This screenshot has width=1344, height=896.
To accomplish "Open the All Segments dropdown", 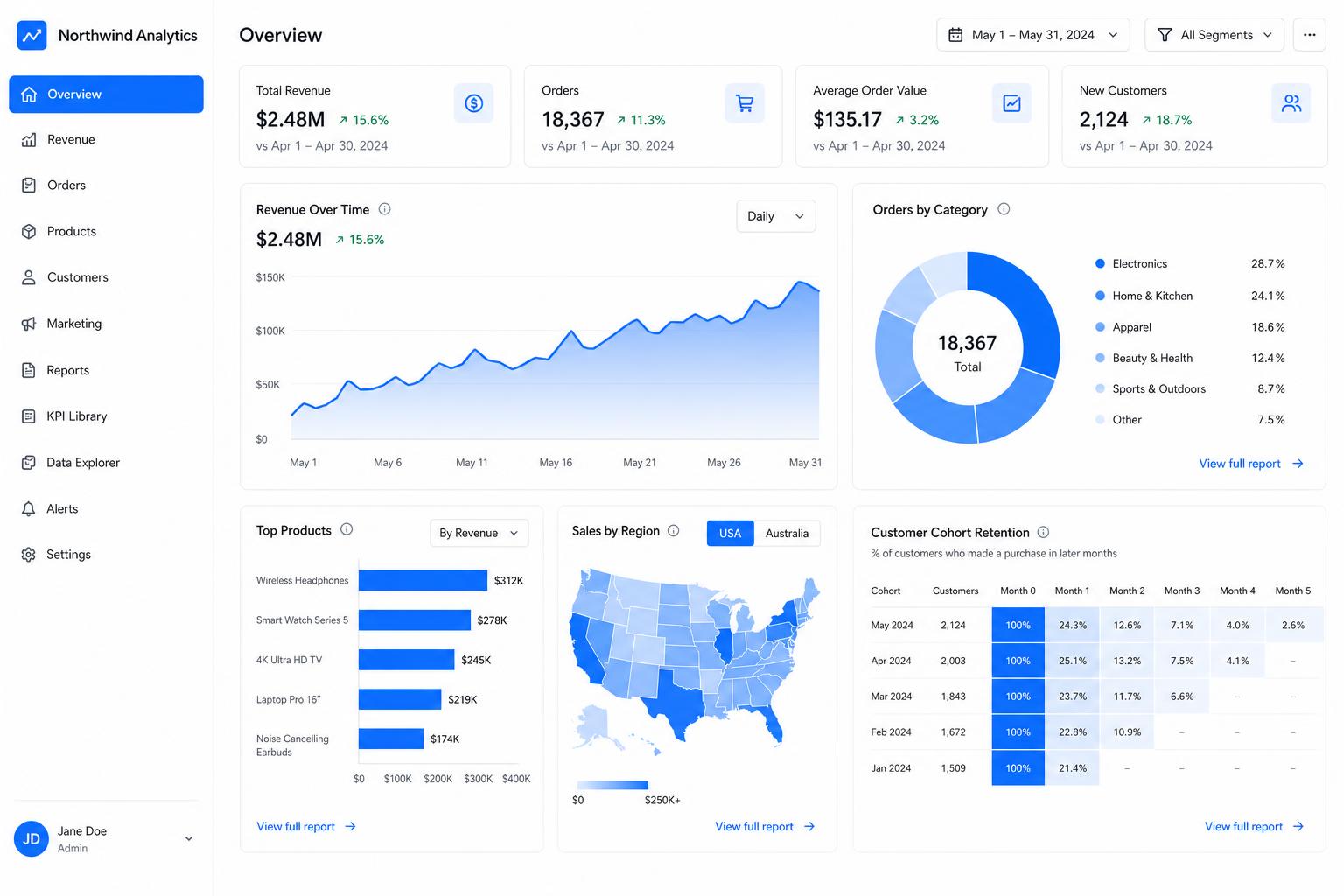I will [1214, 35].
